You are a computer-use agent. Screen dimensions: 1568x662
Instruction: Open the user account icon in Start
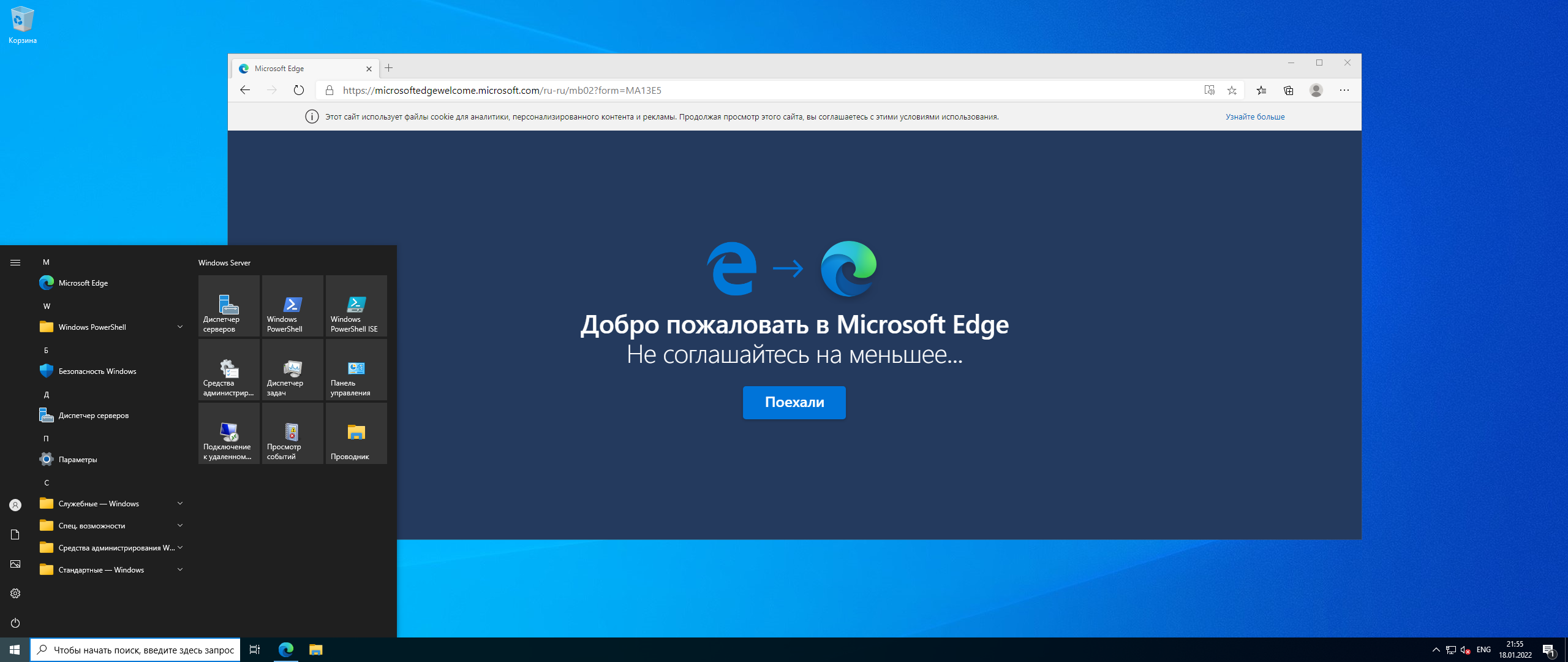(15, 505)
